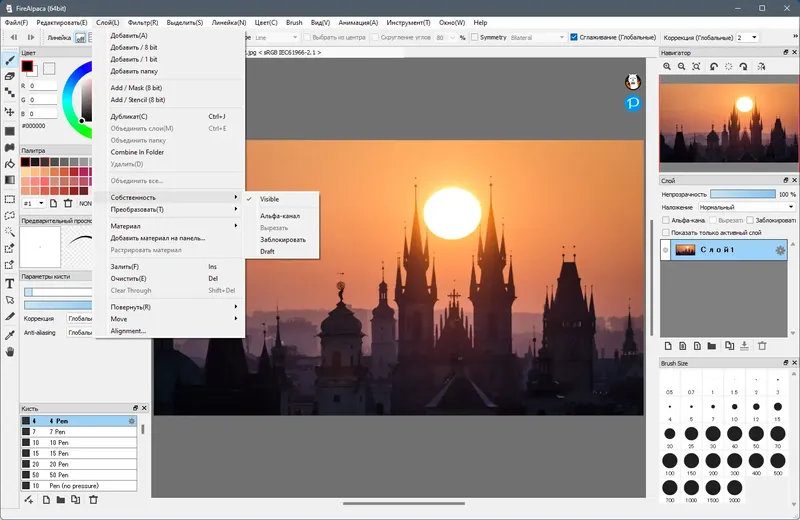Enable the Альфа-канал checkbox in Layer panel
The height and width of the screenshot is (520, 800).
point(666,220)
